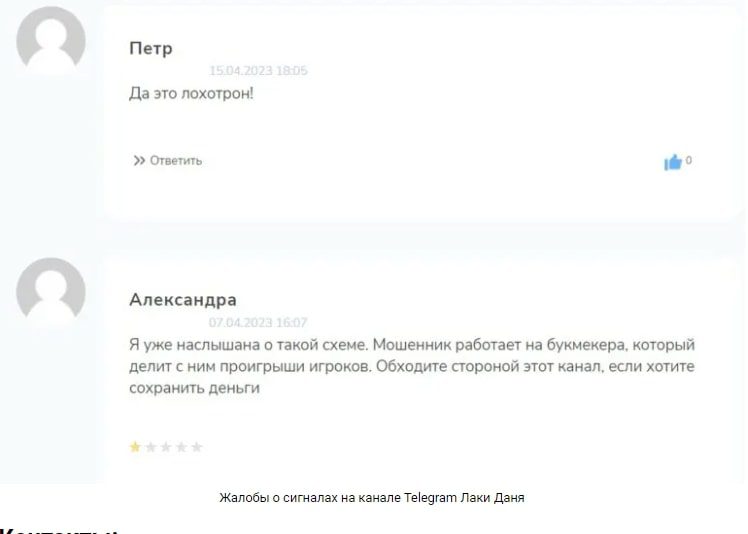748x534 pixels.
Task: Click double-chevron reply icon under Петр's comment
Action: (x=139, y=161)
